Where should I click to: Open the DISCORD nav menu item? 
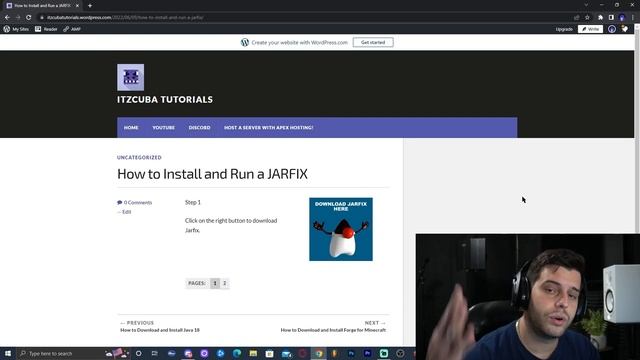tap(200, 128)
